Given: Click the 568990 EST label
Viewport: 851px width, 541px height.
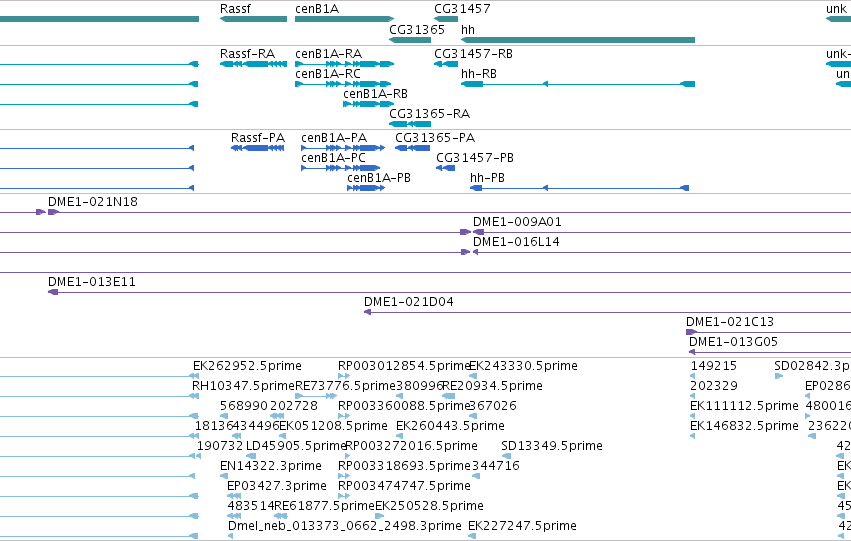Looking at the screenshot, I should pos(243,406).
